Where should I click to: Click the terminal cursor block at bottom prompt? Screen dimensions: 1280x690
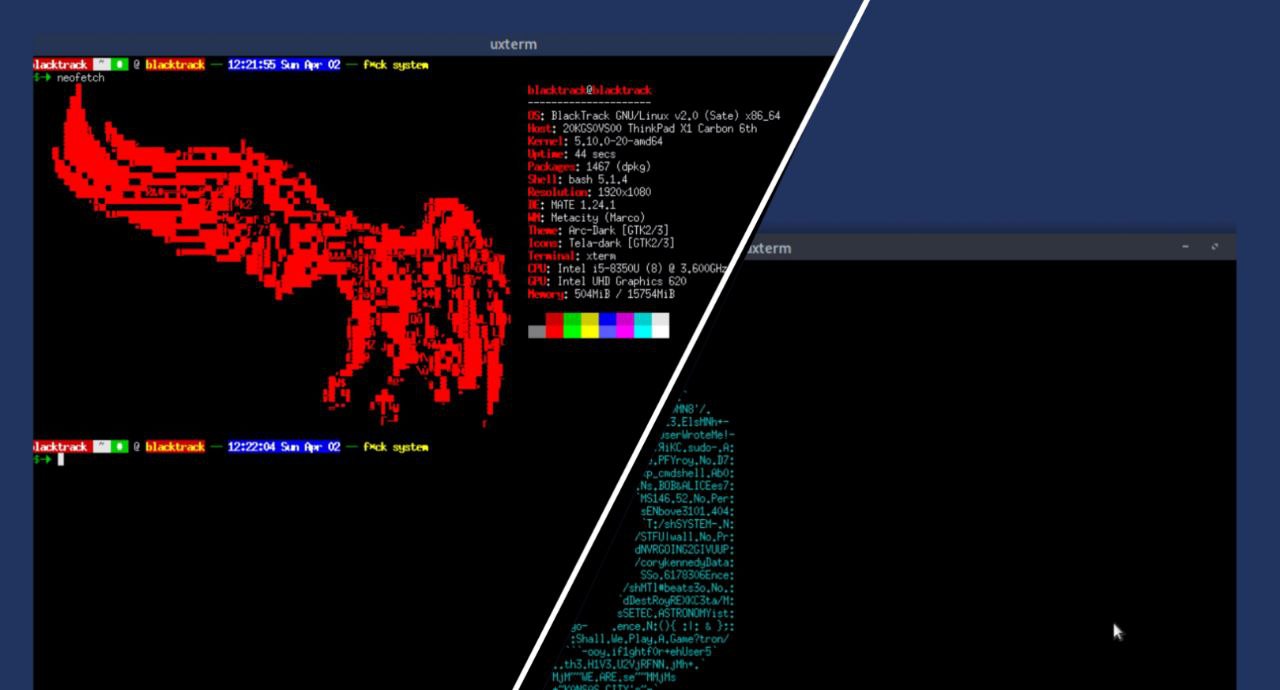point(60,460)
